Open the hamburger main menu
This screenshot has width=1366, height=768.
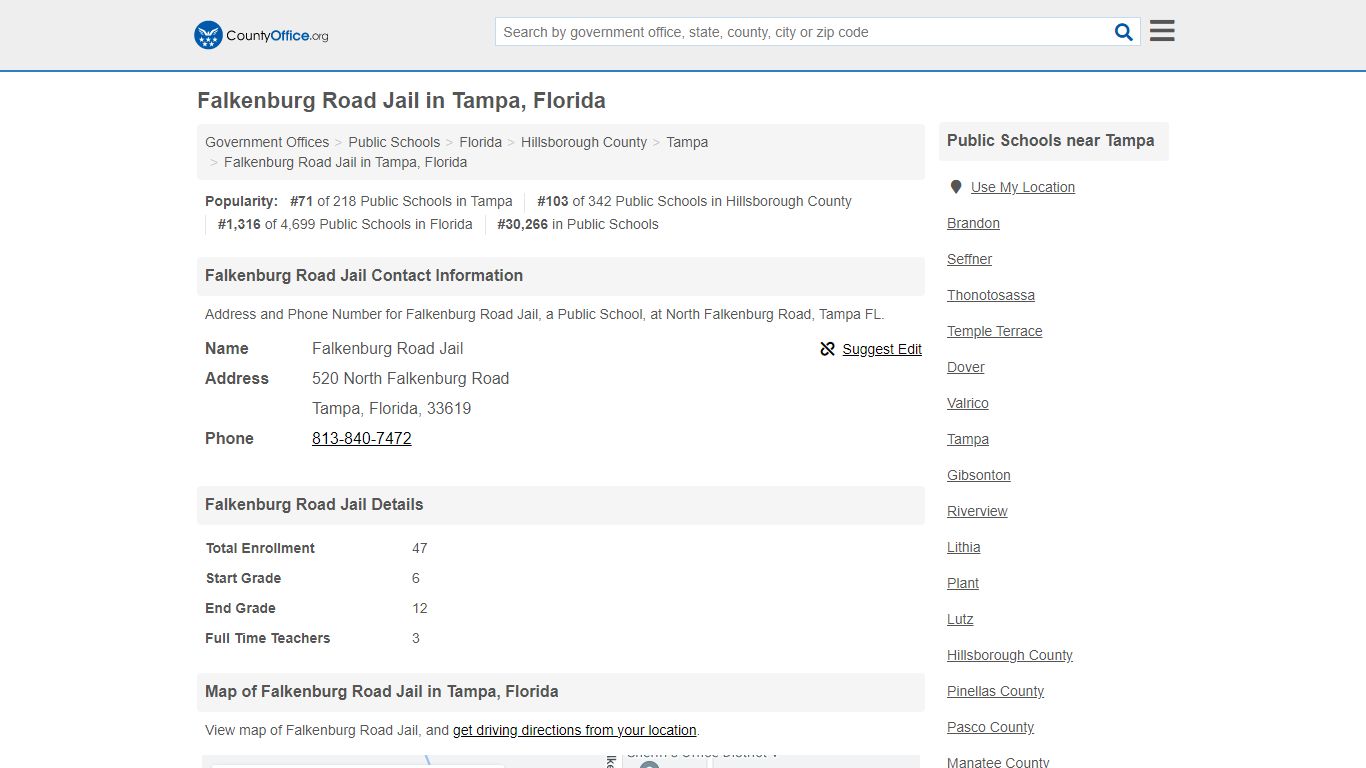(1162, 31)
